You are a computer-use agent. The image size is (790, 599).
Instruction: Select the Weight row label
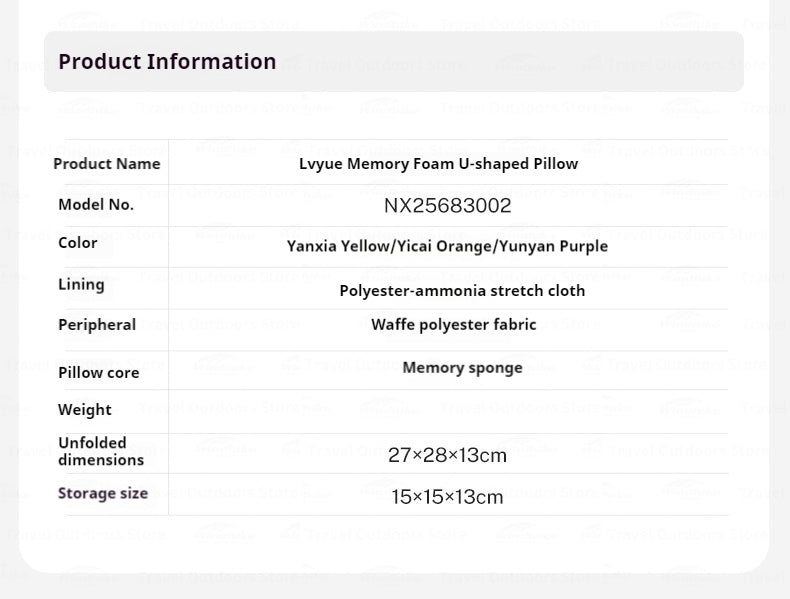tap(85, 409)
